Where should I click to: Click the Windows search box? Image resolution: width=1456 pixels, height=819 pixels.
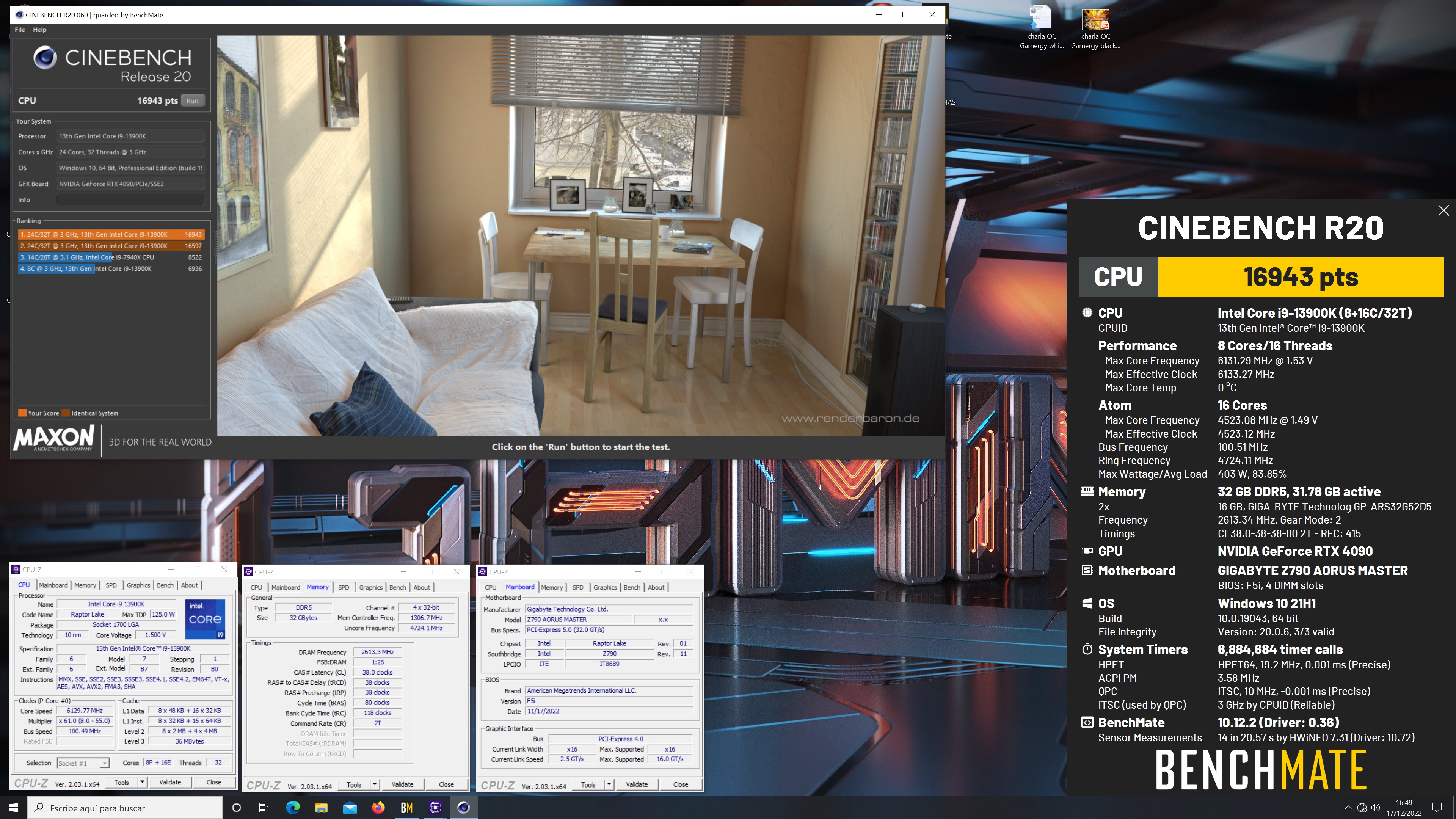pos(125,808)
